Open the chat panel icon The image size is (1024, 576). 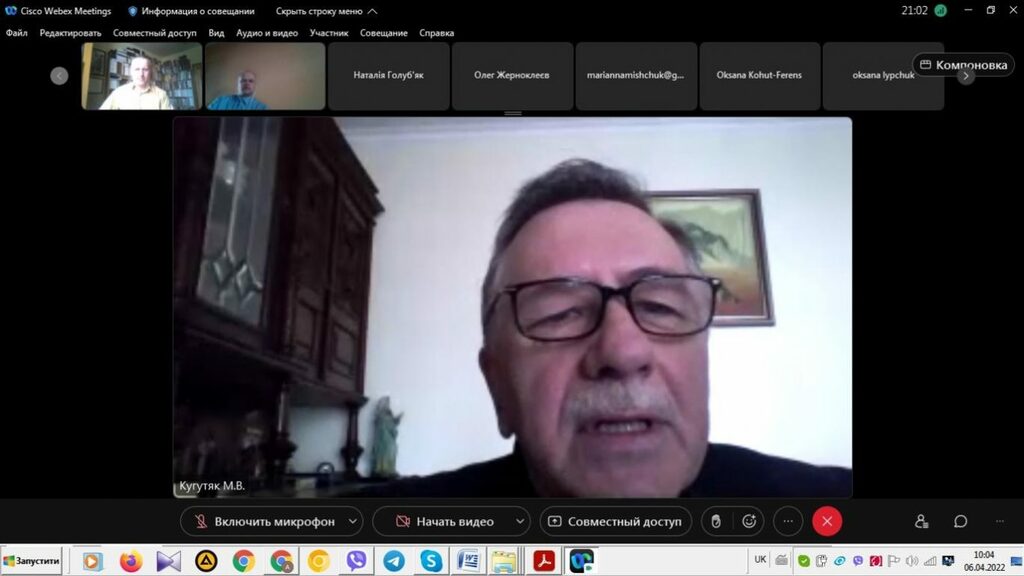point(960,521)
